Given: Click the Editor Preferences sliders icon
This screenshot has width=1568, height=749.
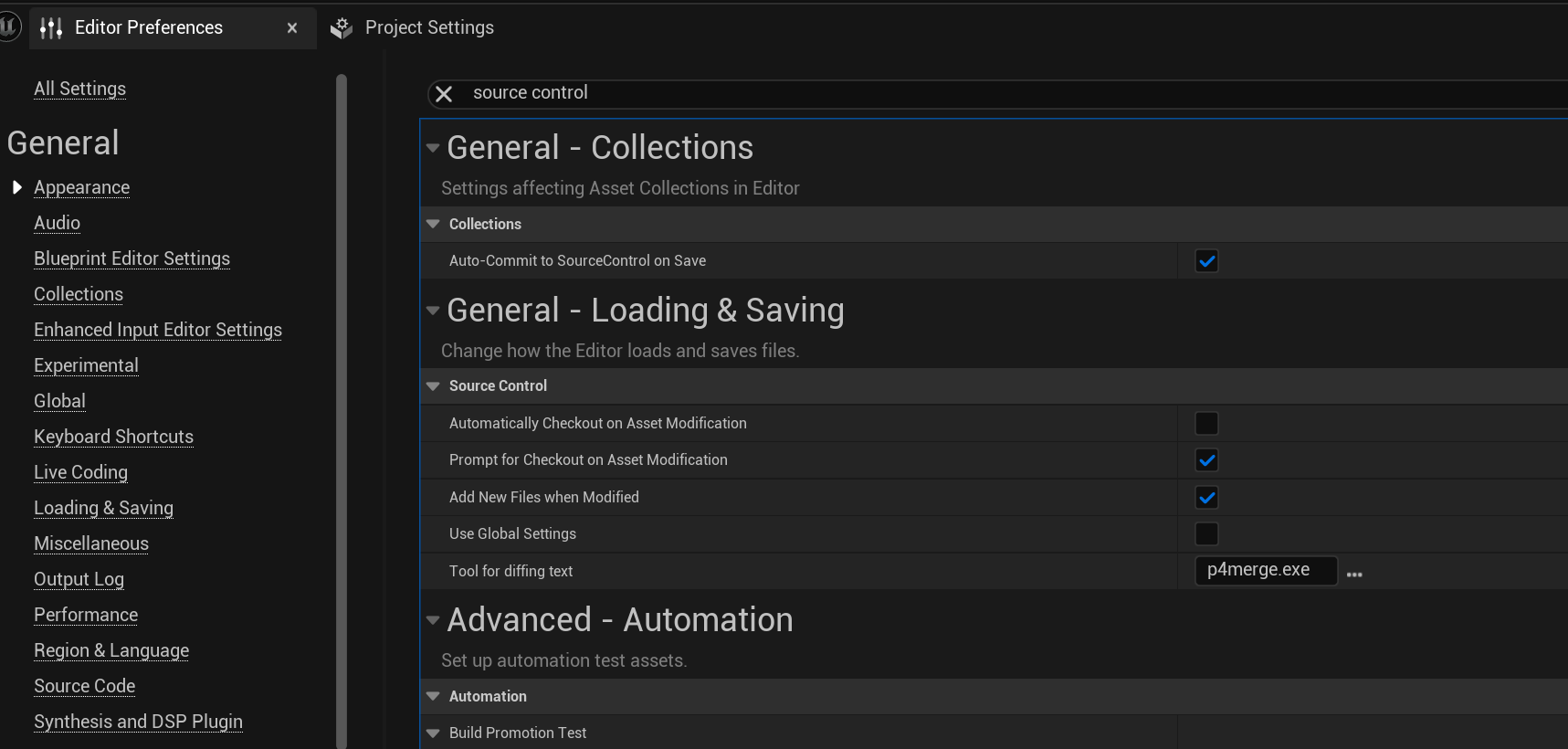Looking at the screenshot, I should pyautogui.click(x=51, y=28).
